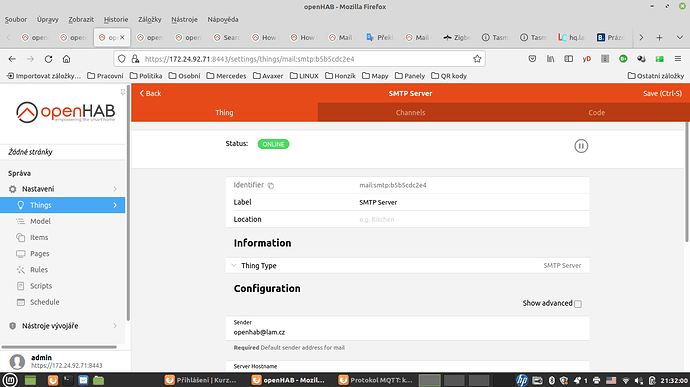Viewport: 690px width, 387px height.
Task: Open the Soubor menu
Action: (x=16, y=19)
